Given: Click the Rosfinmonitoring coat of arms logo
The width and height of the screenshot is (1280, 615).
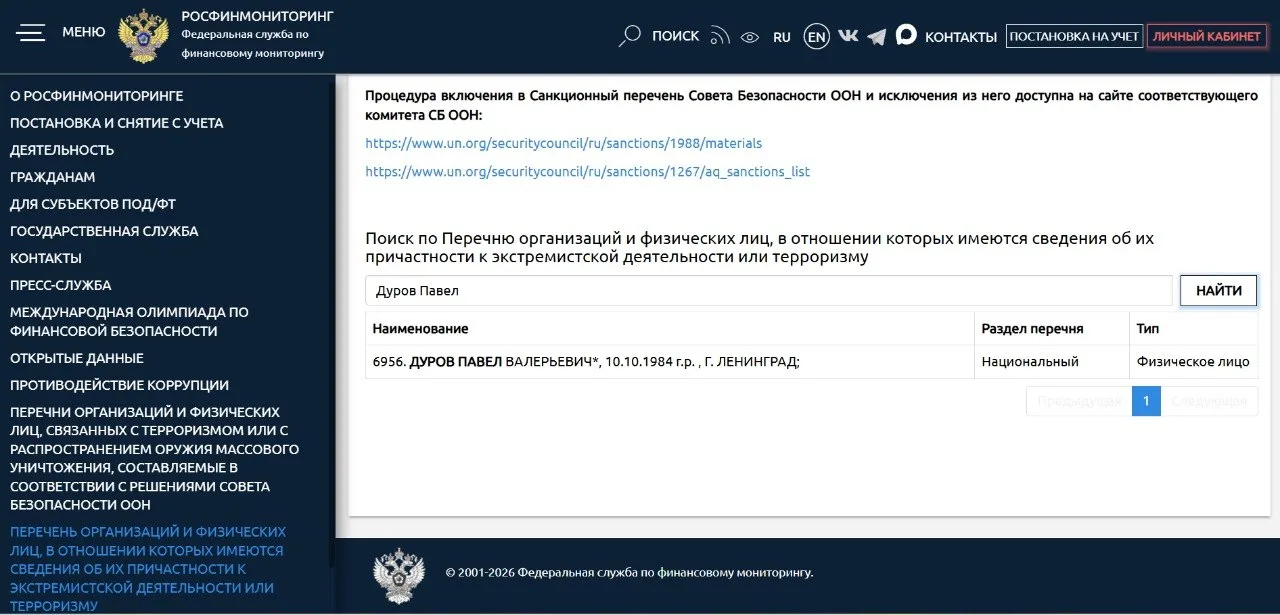Looking at the screenshot, I should [x=143, y=37].
